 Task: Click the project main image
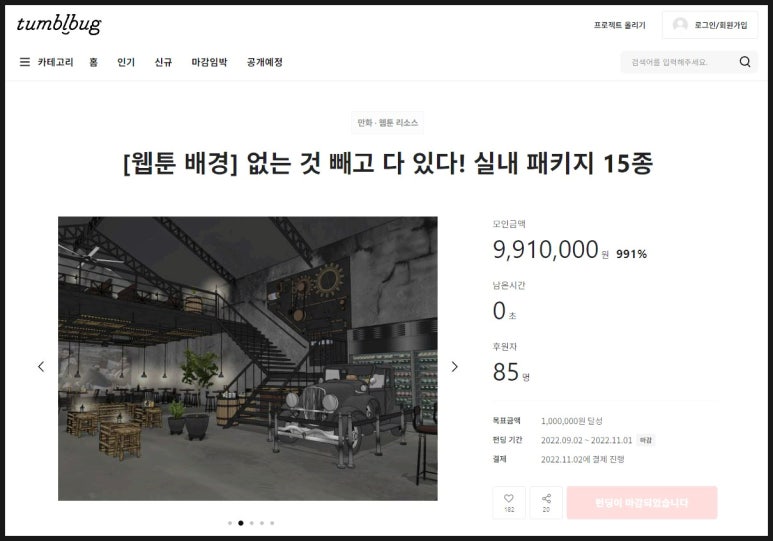247,359
